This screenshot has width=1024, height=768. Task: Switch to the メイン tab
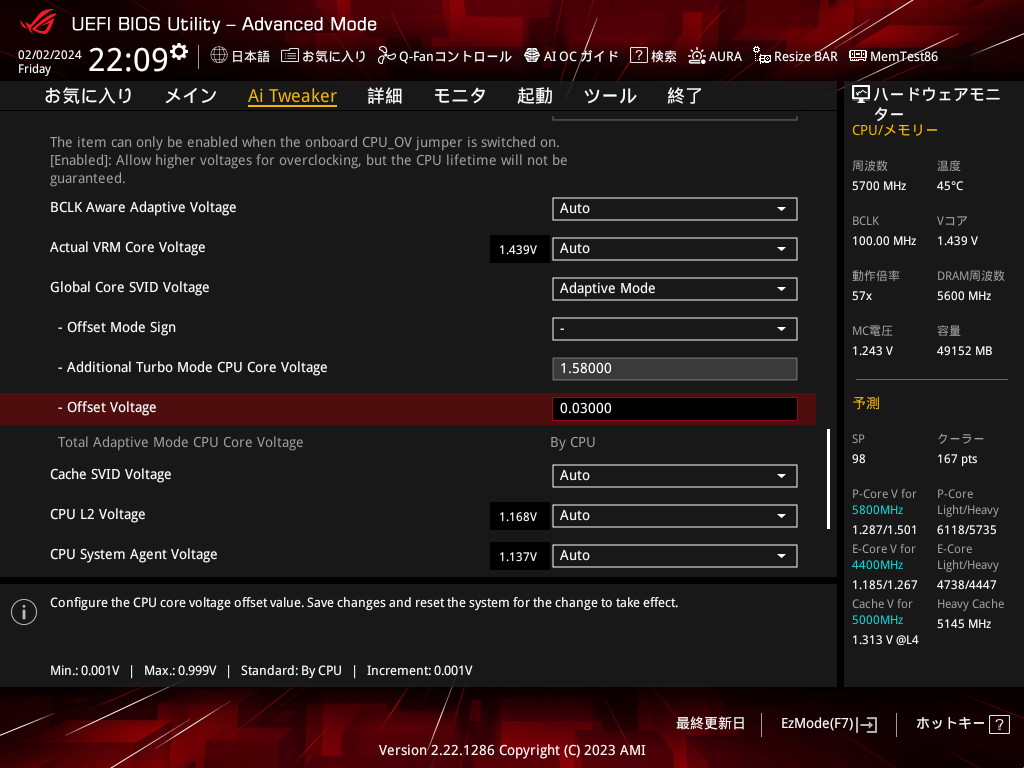[191, 96]
